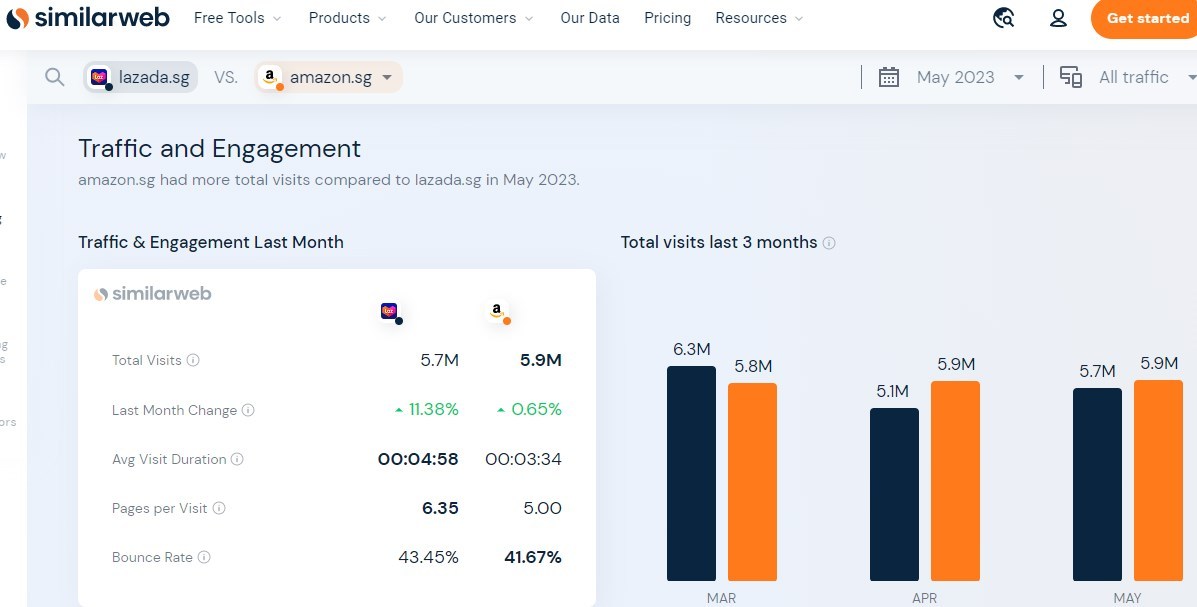Select the lazada.sg site chip

141,77
